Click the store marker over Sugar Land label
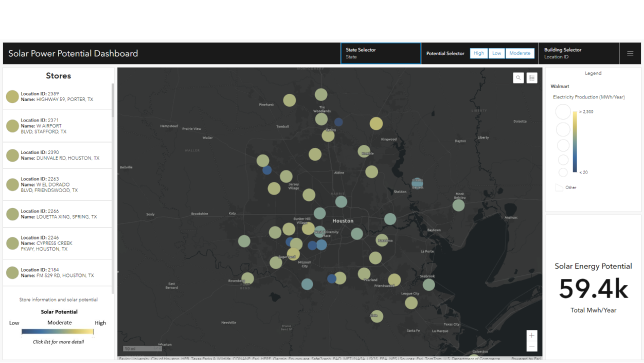The image size is (644, 363). pyautogui.click(x=293, y=255)
